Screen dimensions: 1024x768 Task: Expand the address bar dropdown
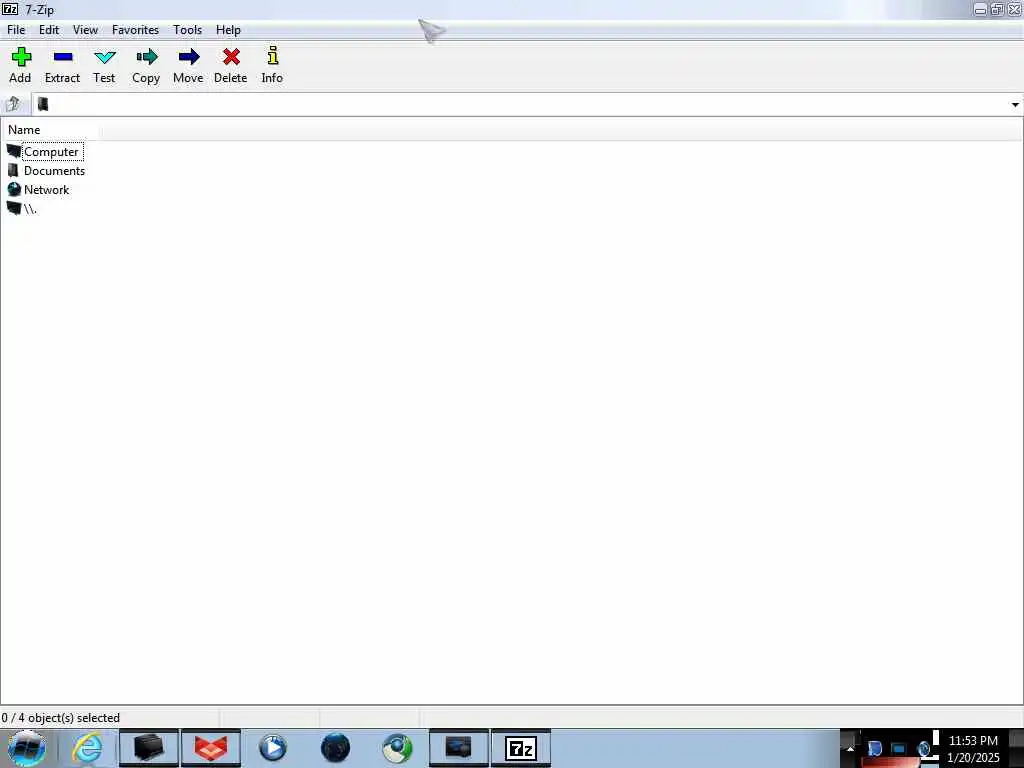click(x=1015, y=104)
